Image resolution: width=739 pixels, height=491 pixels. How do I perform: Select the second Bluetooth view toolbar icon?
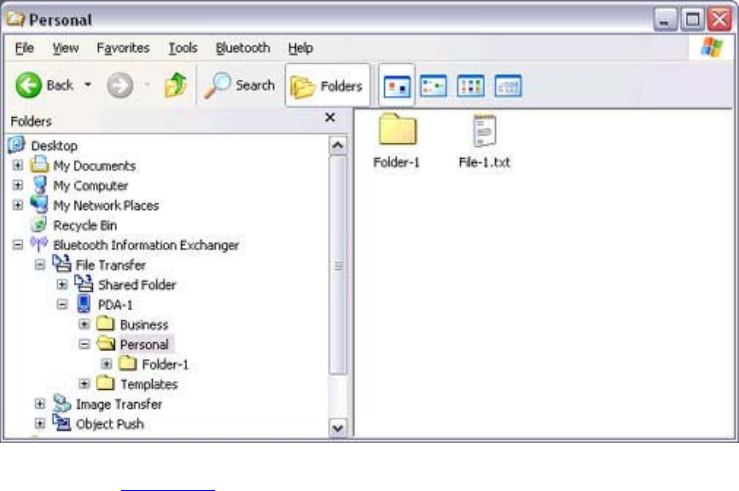point(434,86)
